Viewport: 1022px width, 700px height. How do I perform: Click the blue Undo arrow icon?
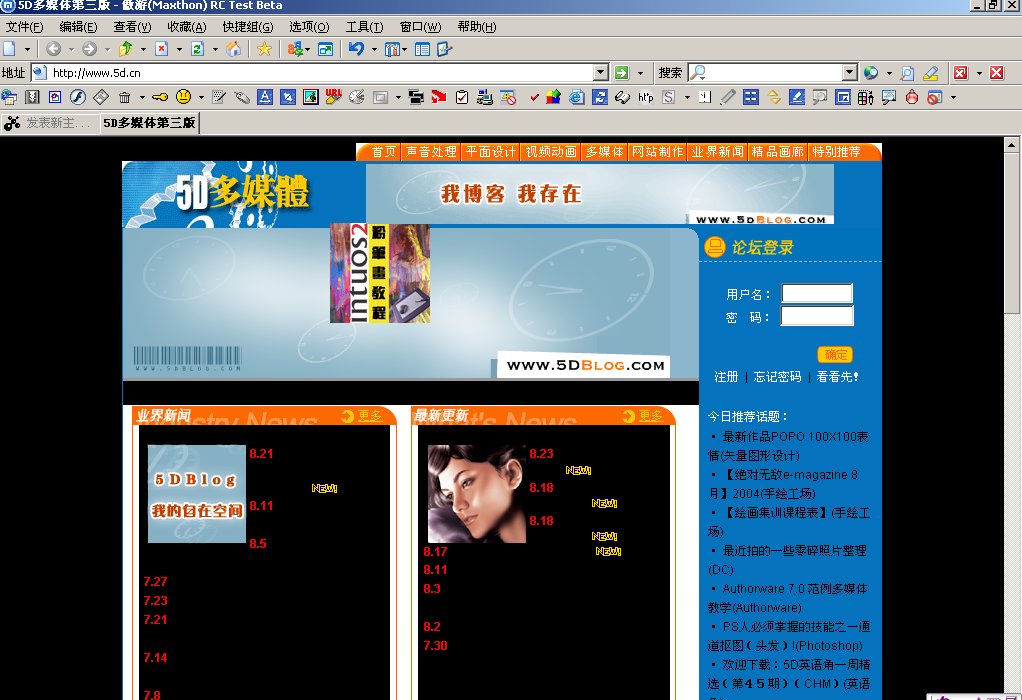point(356,49)
